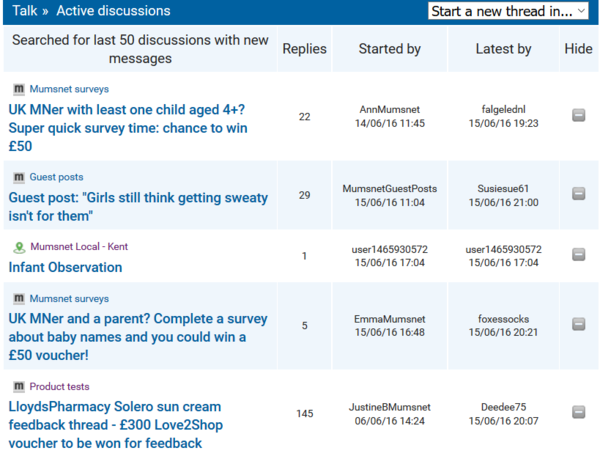
Task: Click the Hide column header
Action: tap(578, 49)
